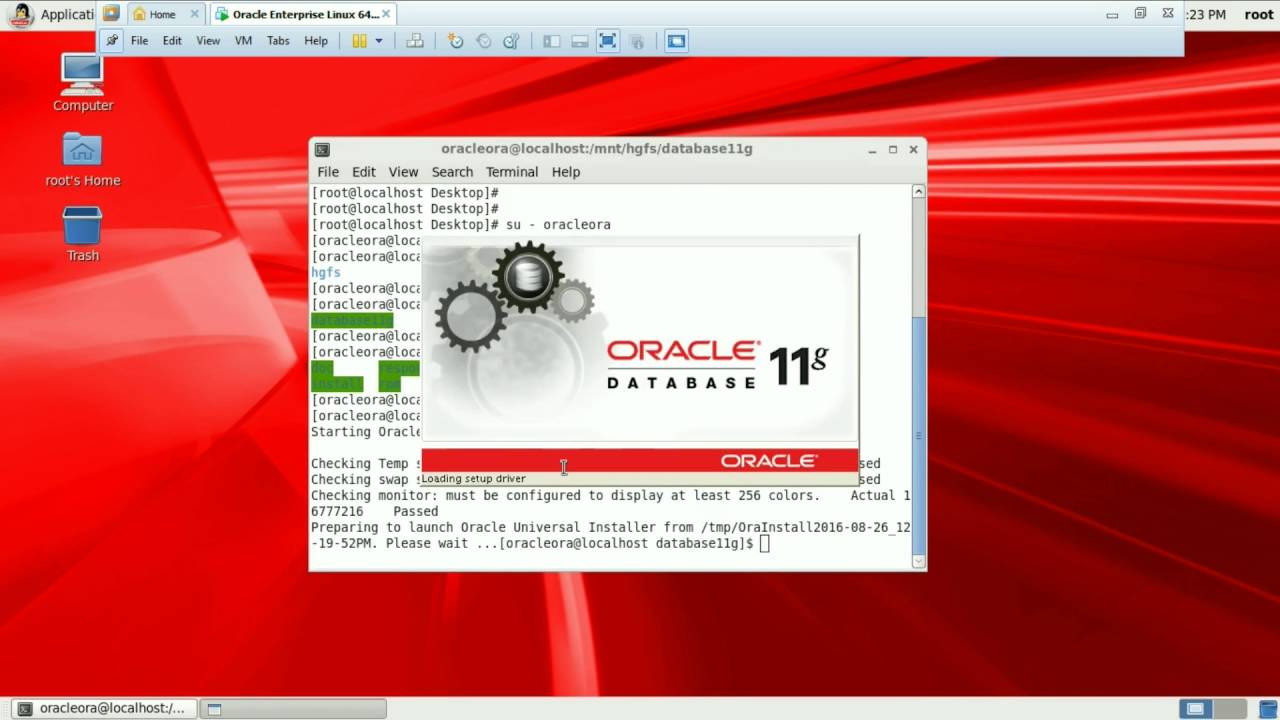Screen dimensions: 1280x720
Task: Click the yellow suspend/pause VM icon
Action: (x=359, y=41)
